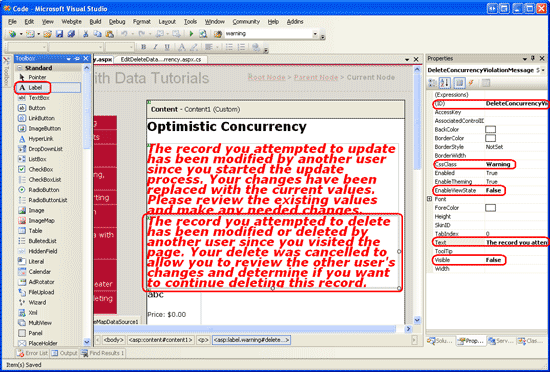Open Properties window position dropdown arrow
This screenshot has width=550, height=372.
525,59
